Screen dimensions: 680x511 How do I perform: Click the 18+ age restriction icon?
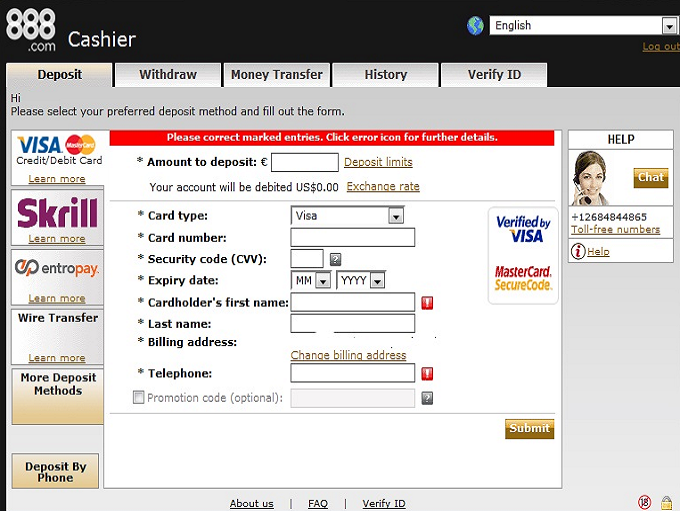click(x=644, y=502)
